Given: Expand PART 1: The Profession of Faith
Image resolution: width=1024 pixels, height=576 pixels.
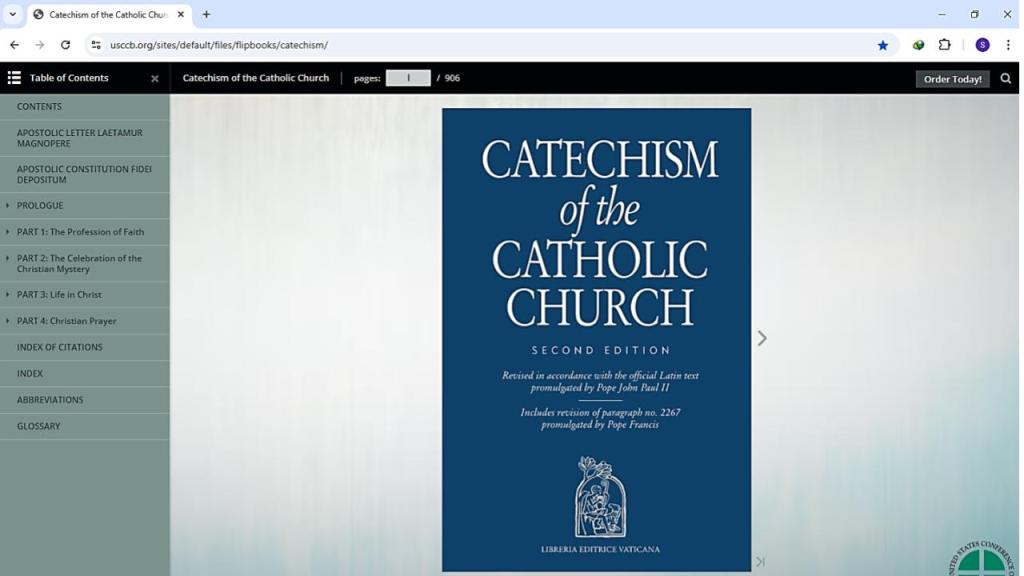Looking at the screenshot, I should click(8, 232).
